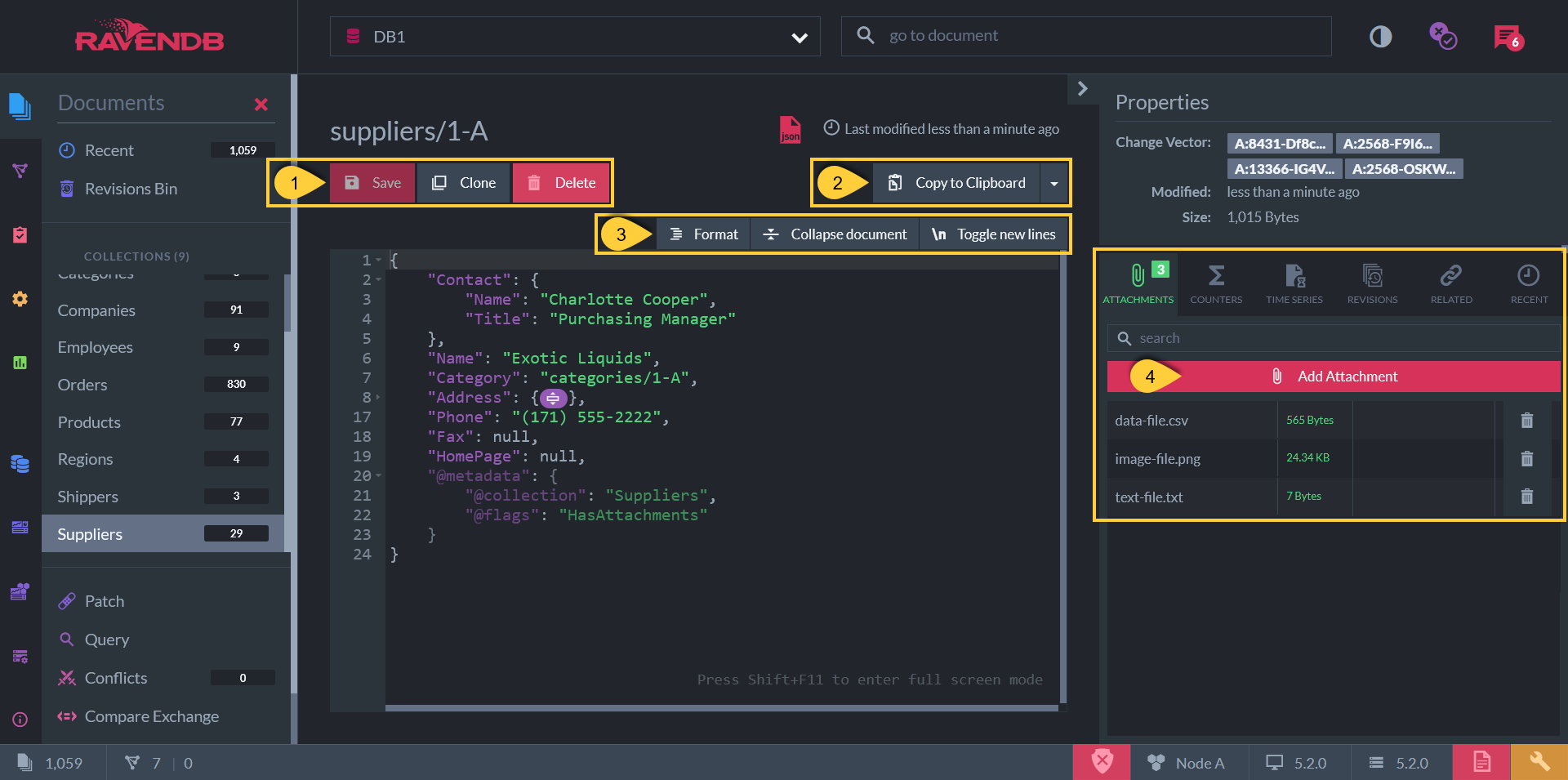Delete the suppliers/1-A document
Screen dimensions: 1568x780
561,183
